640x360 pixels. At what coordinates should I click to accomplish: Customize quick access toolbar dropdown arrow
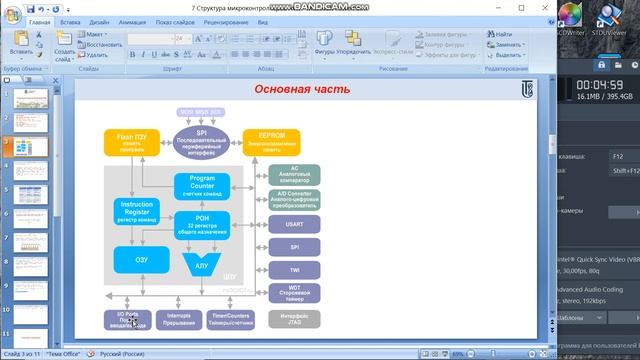point(68,9)
